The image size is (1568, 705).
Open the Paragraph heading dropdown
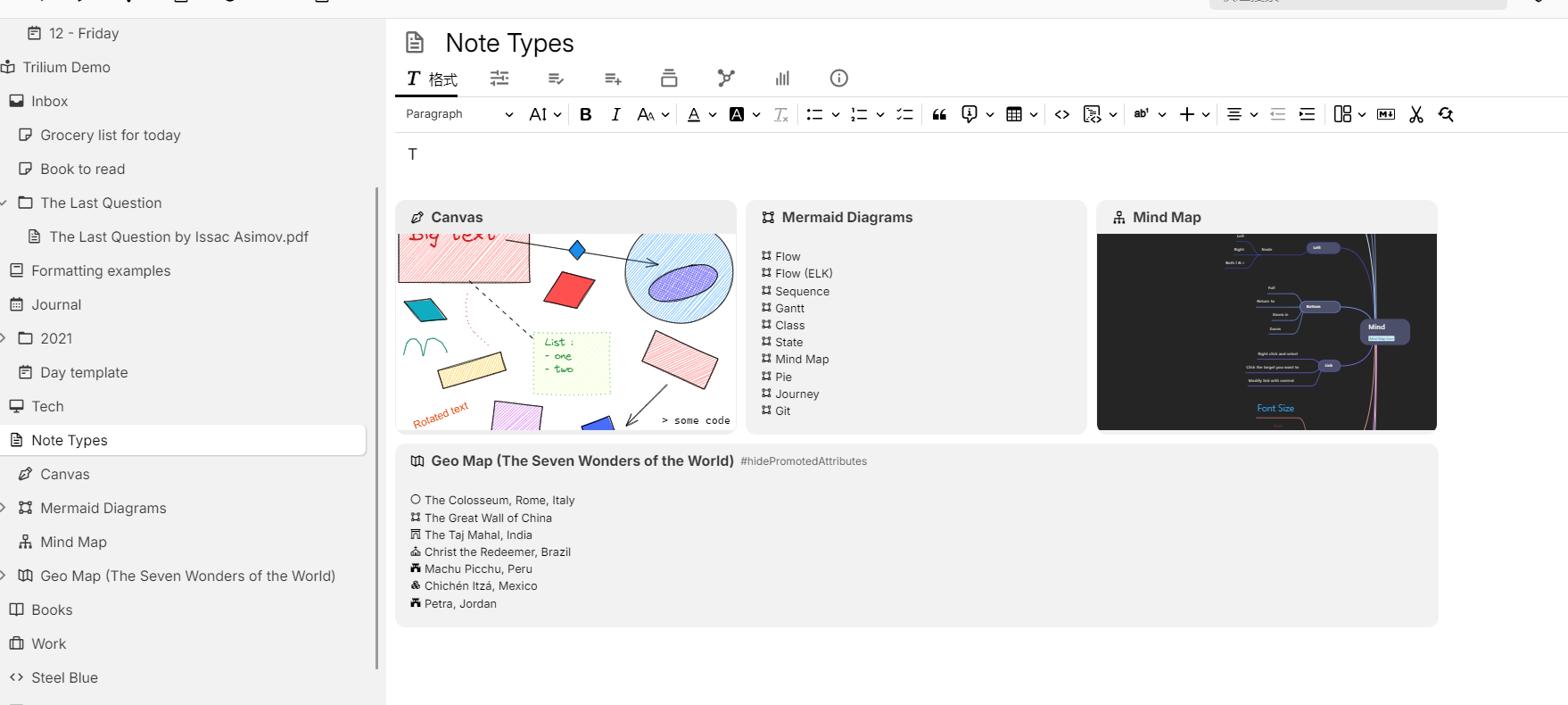(x=459, y=114)
